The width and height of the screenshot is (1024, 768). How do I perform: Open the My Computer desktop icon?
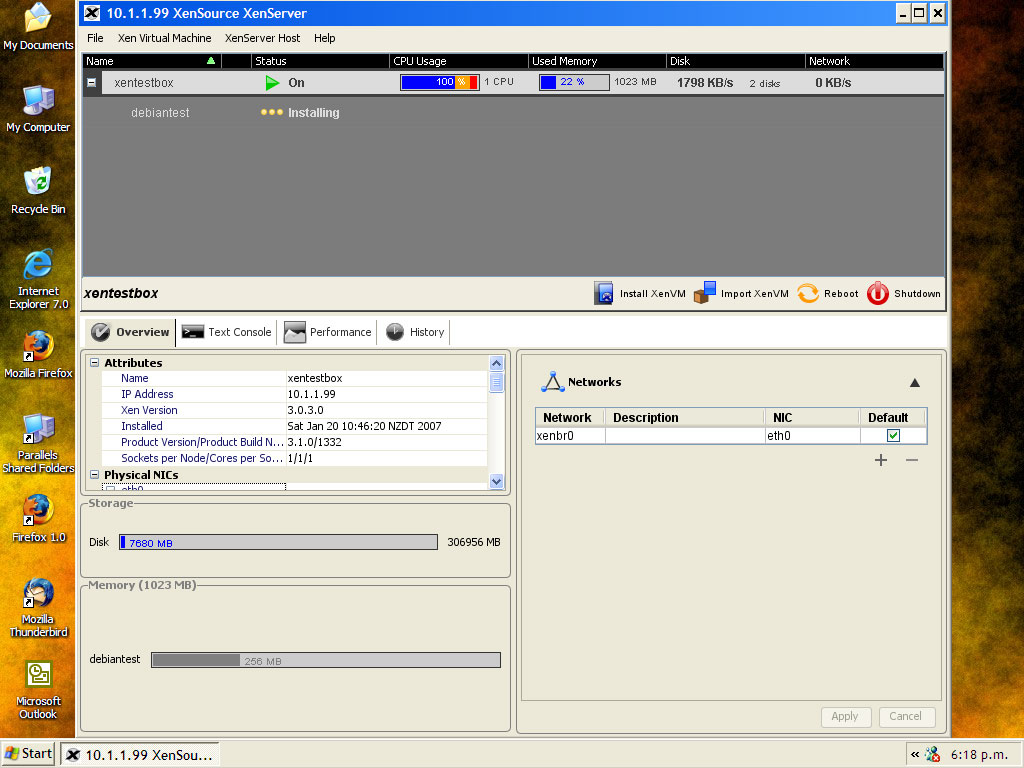click(x=38, y=109)
